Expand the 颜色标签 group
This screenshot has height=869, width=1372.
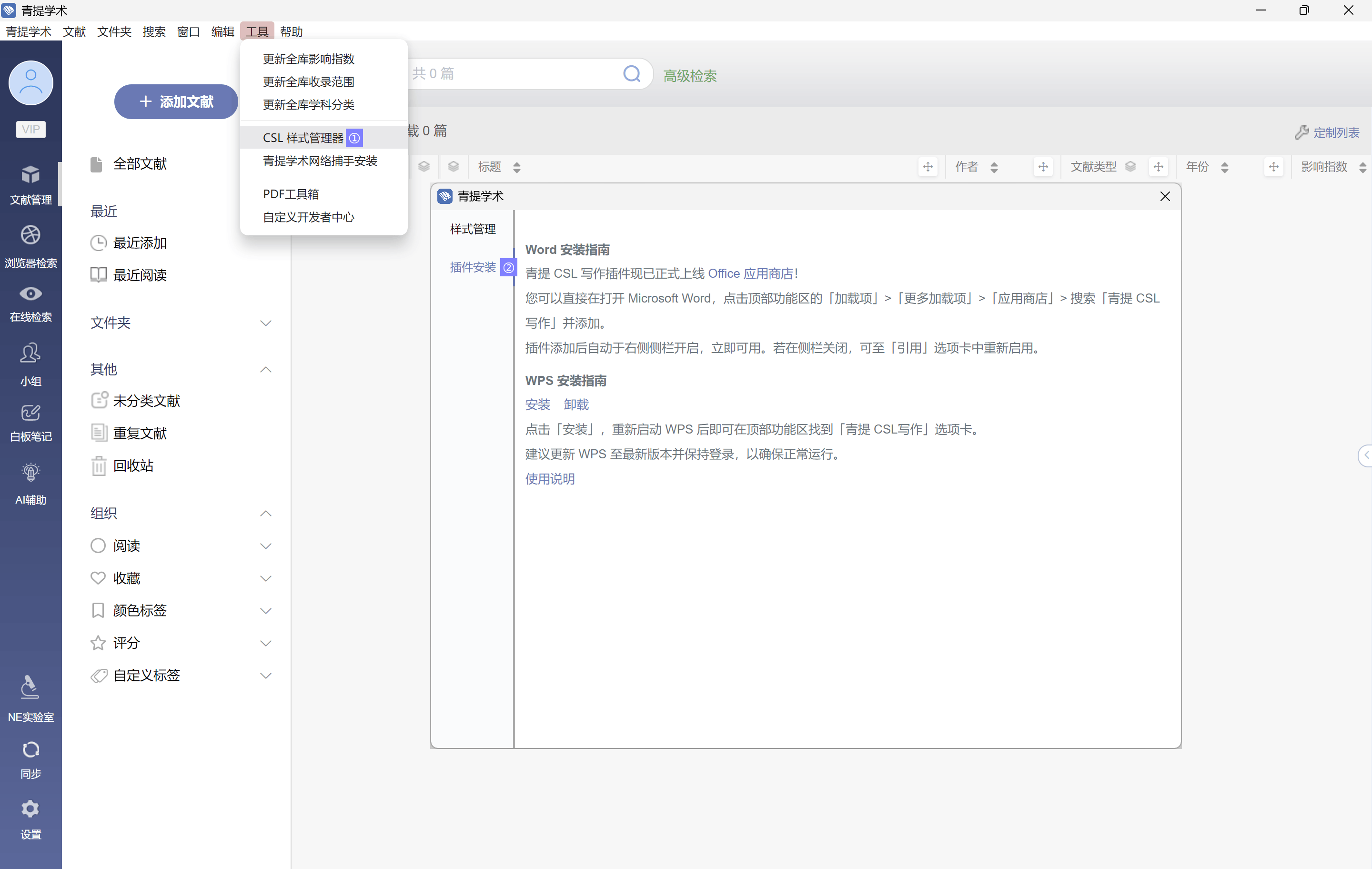point(265,611)
